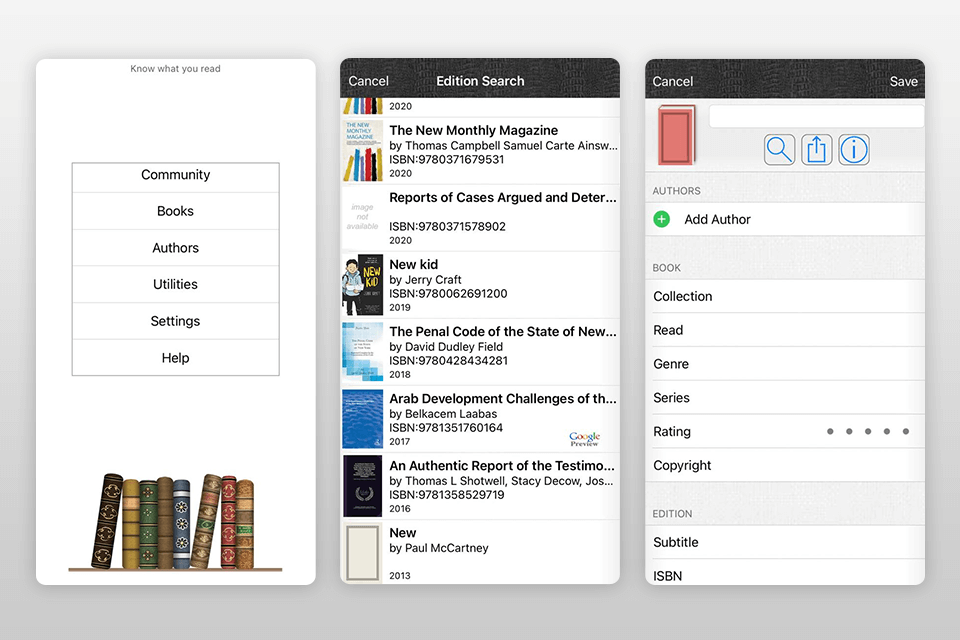Screen dimensions: 960x640
Task: Select The New Monthly Magazine result
Action: coord(480,151)
